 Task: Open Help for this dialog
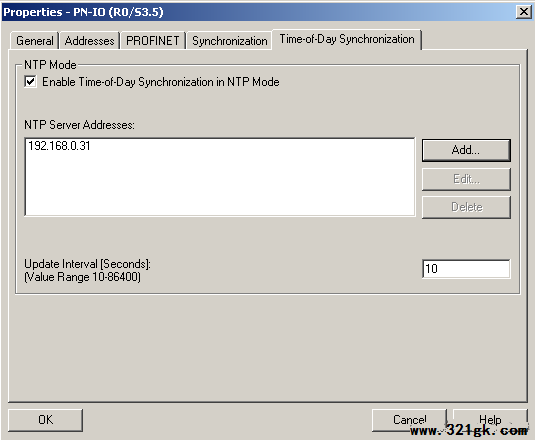pos(490,420)
